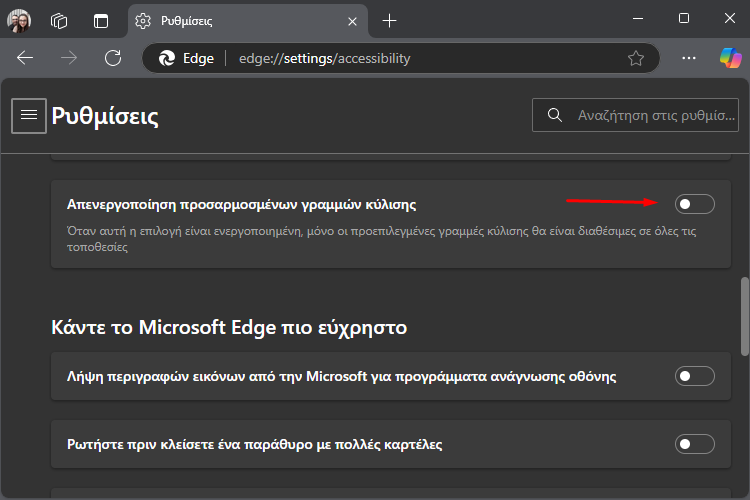Screen dimensions: 750x500
Task: Click the magnifier icon in settings search
Action: (x=554, y=115)
